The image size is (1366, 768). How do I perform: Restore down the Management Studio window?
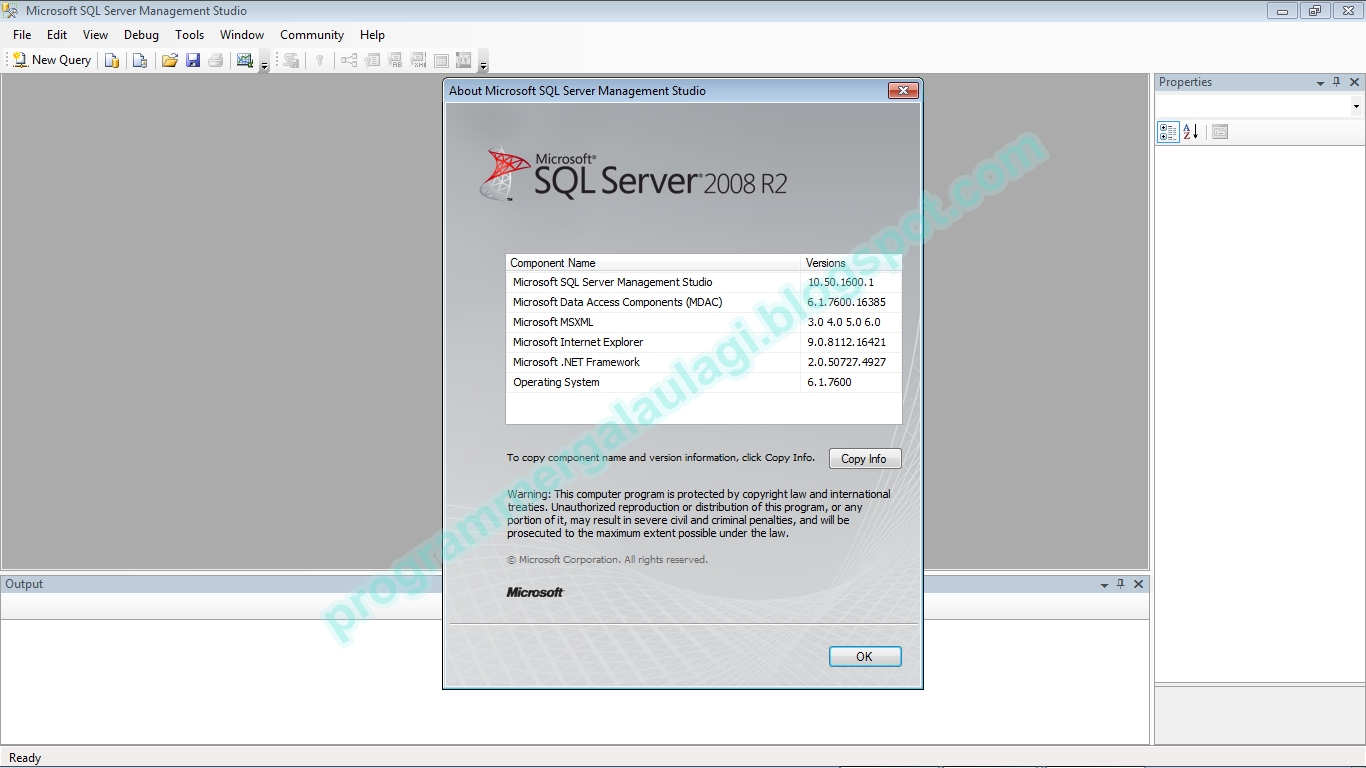[x=1315, y=11]
